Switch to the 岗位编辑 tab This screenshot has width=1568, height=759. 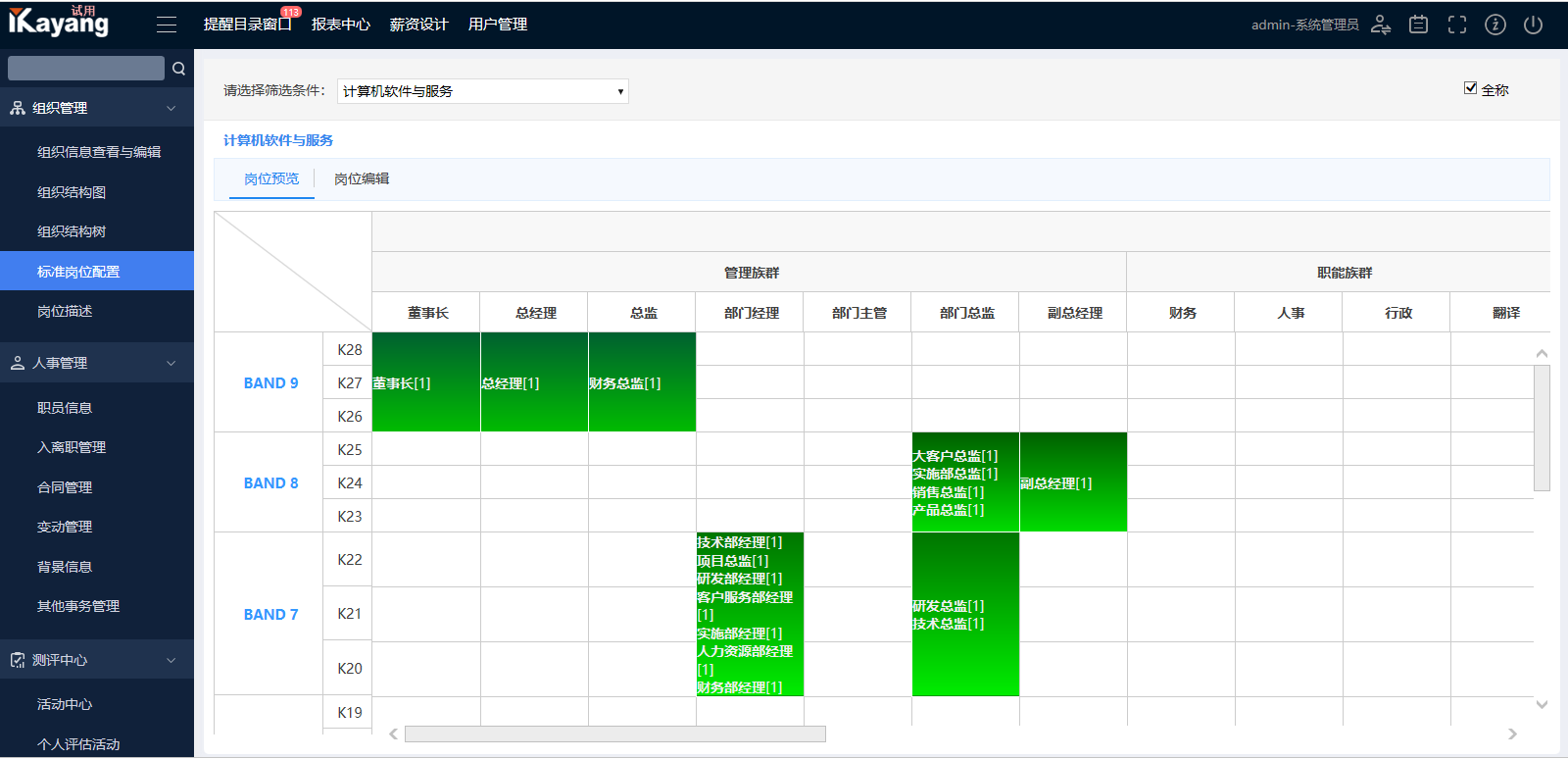click(x=362, y=178)
